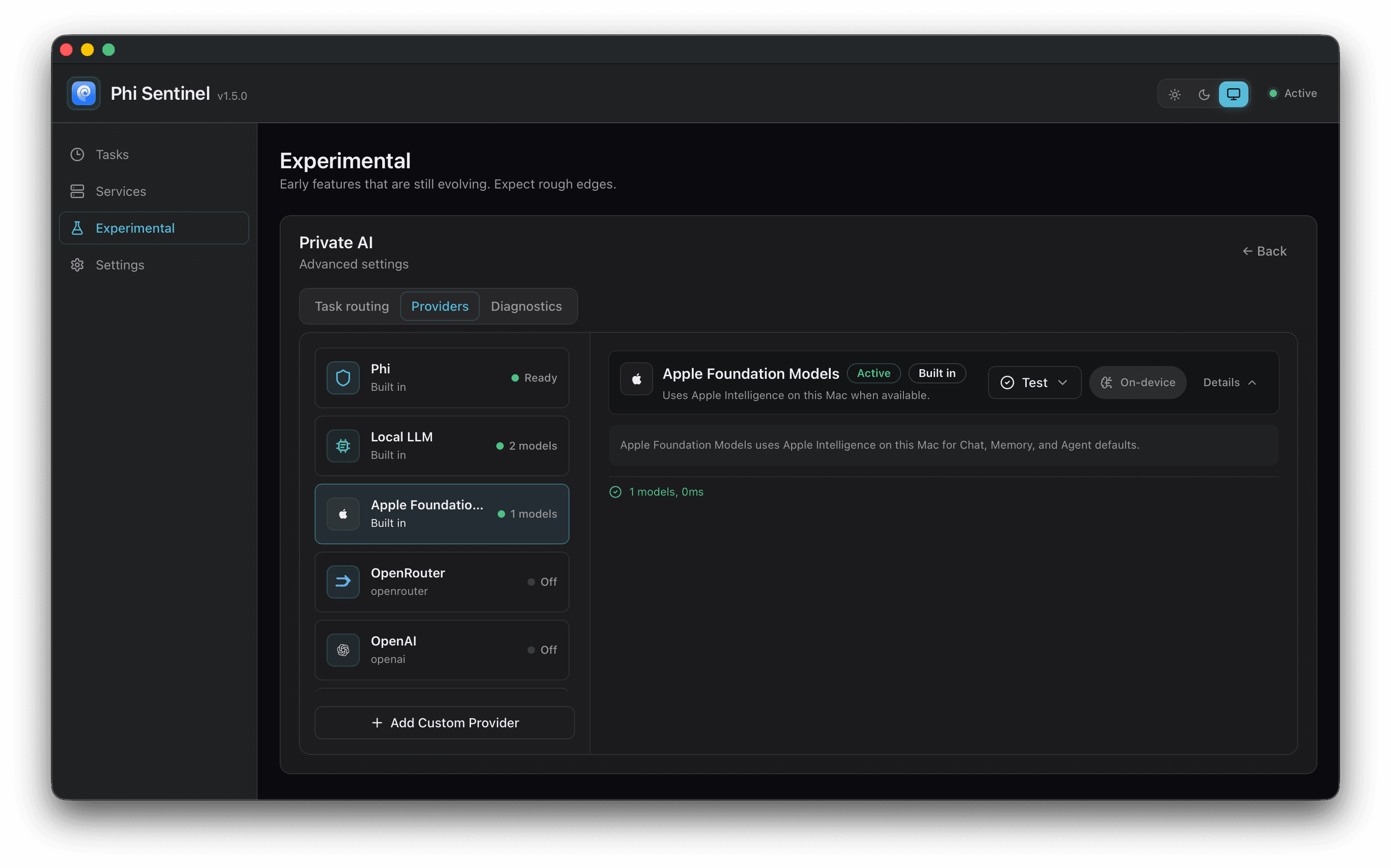Click the On-device pill

point(1138,383)
